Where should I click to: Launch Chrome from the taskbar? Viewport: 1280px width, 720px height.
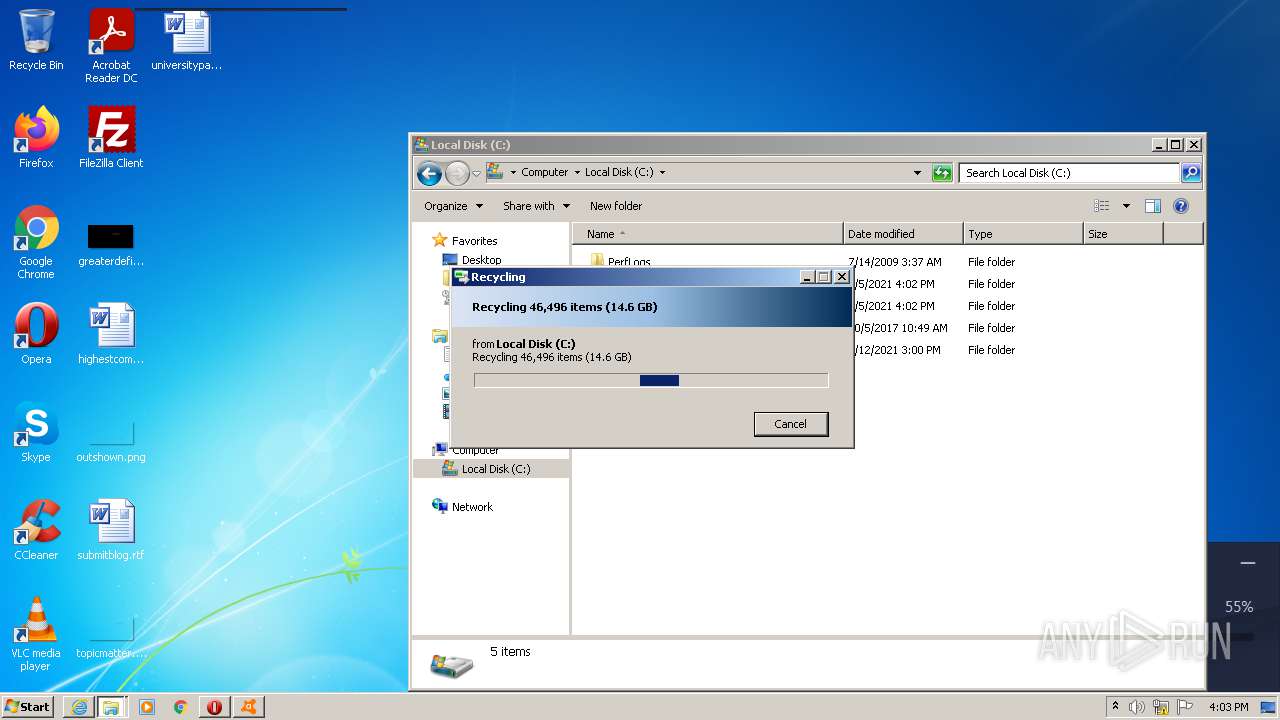click(x=181, y=707)
